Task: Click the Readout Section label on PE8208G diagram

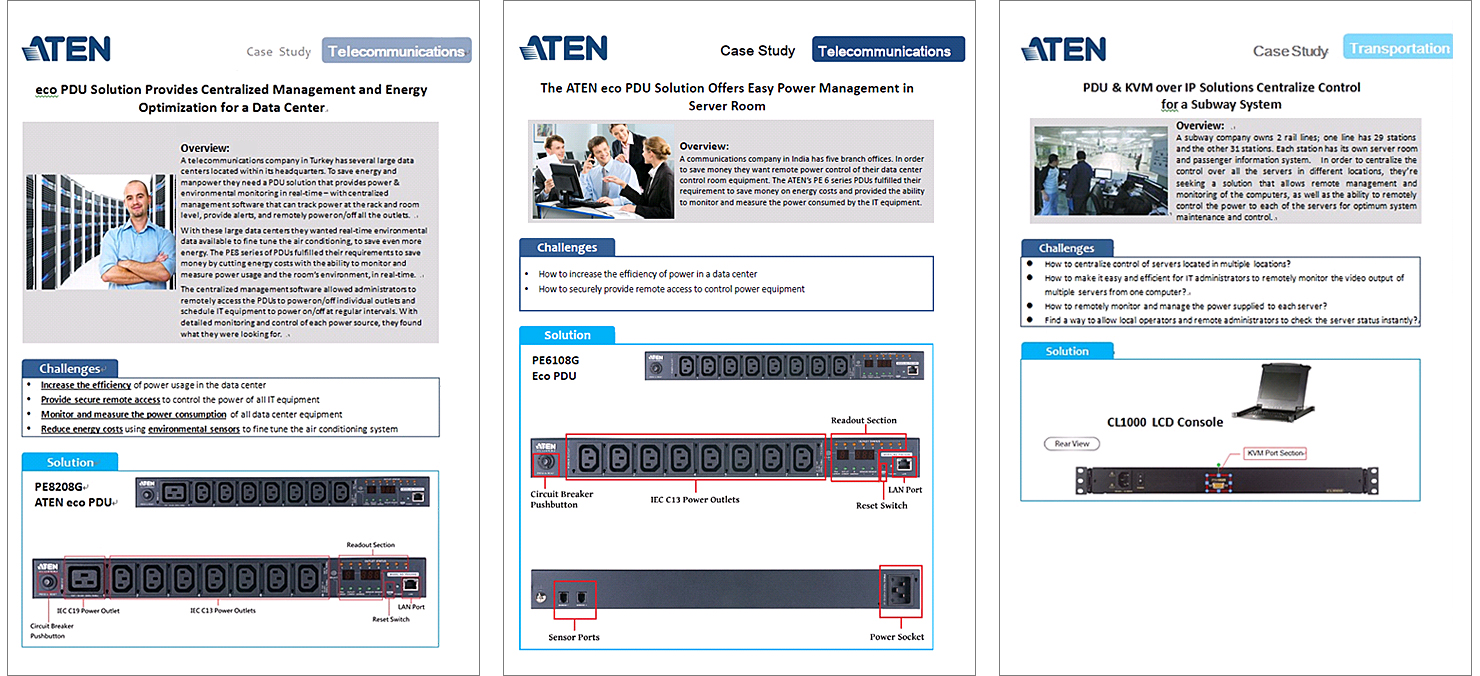Action: coord(370,545)
